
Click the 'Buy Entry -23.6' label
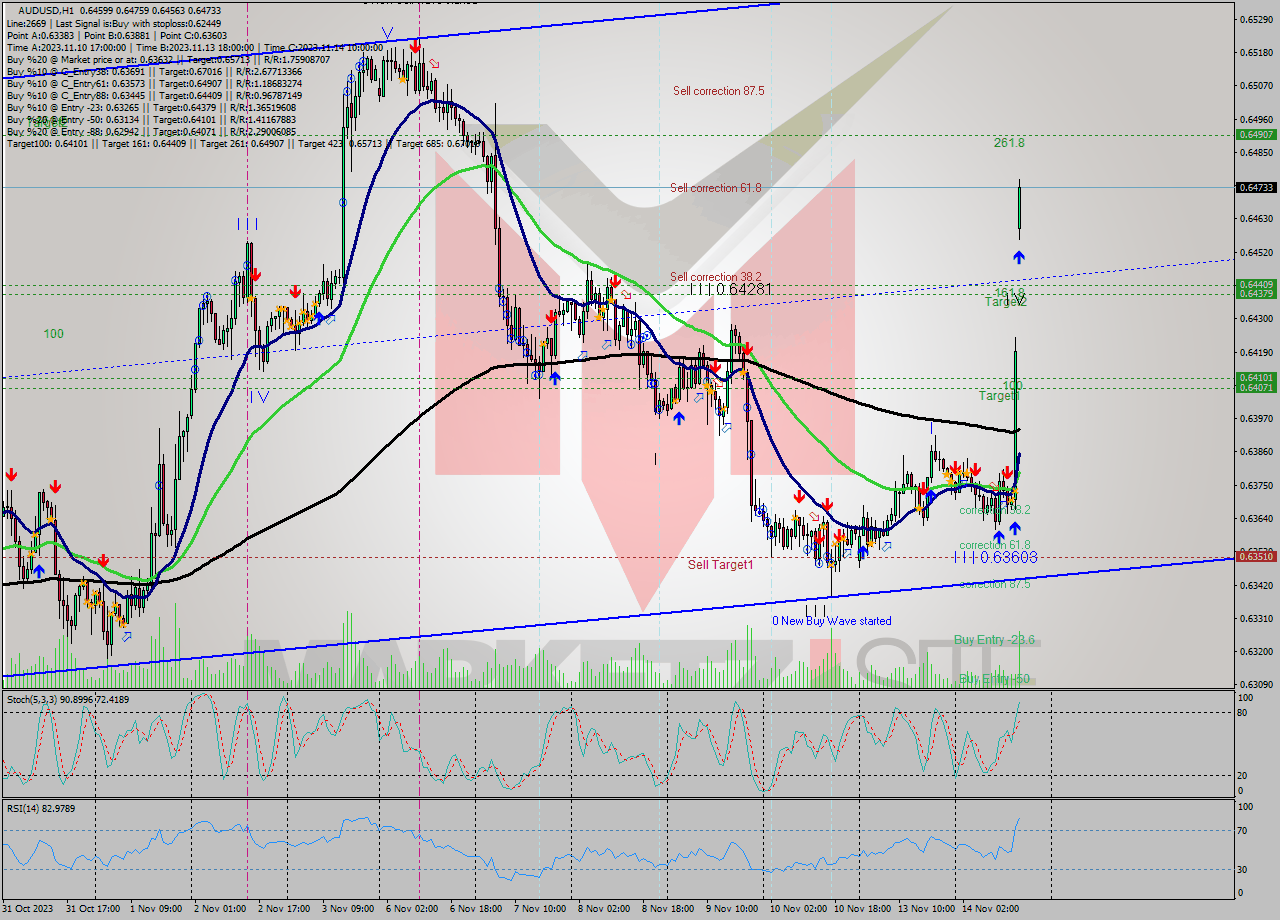995,640
